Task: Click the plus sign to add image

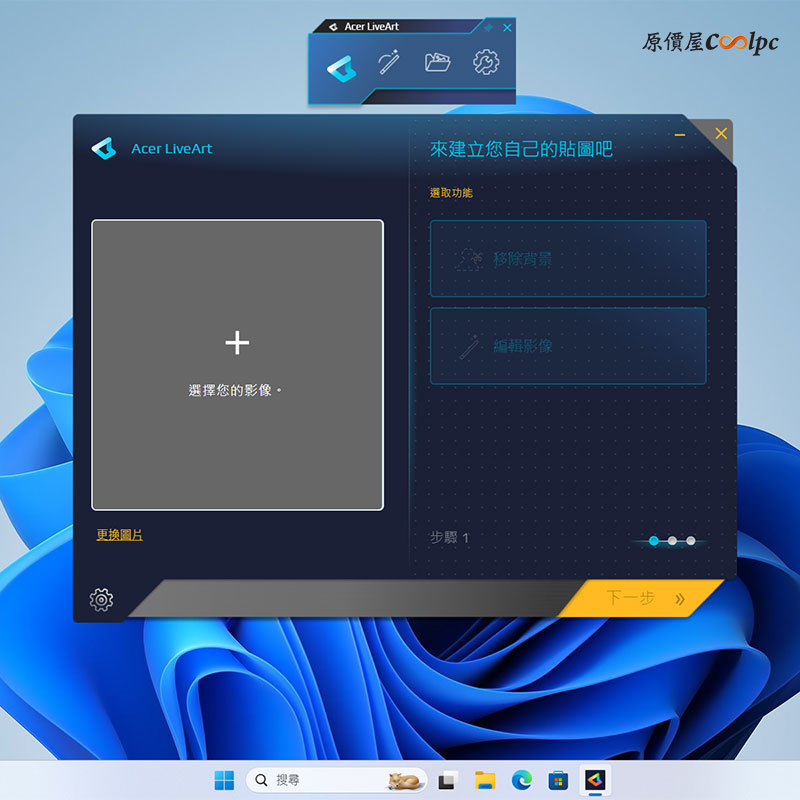Action: (x=237, y=342)
